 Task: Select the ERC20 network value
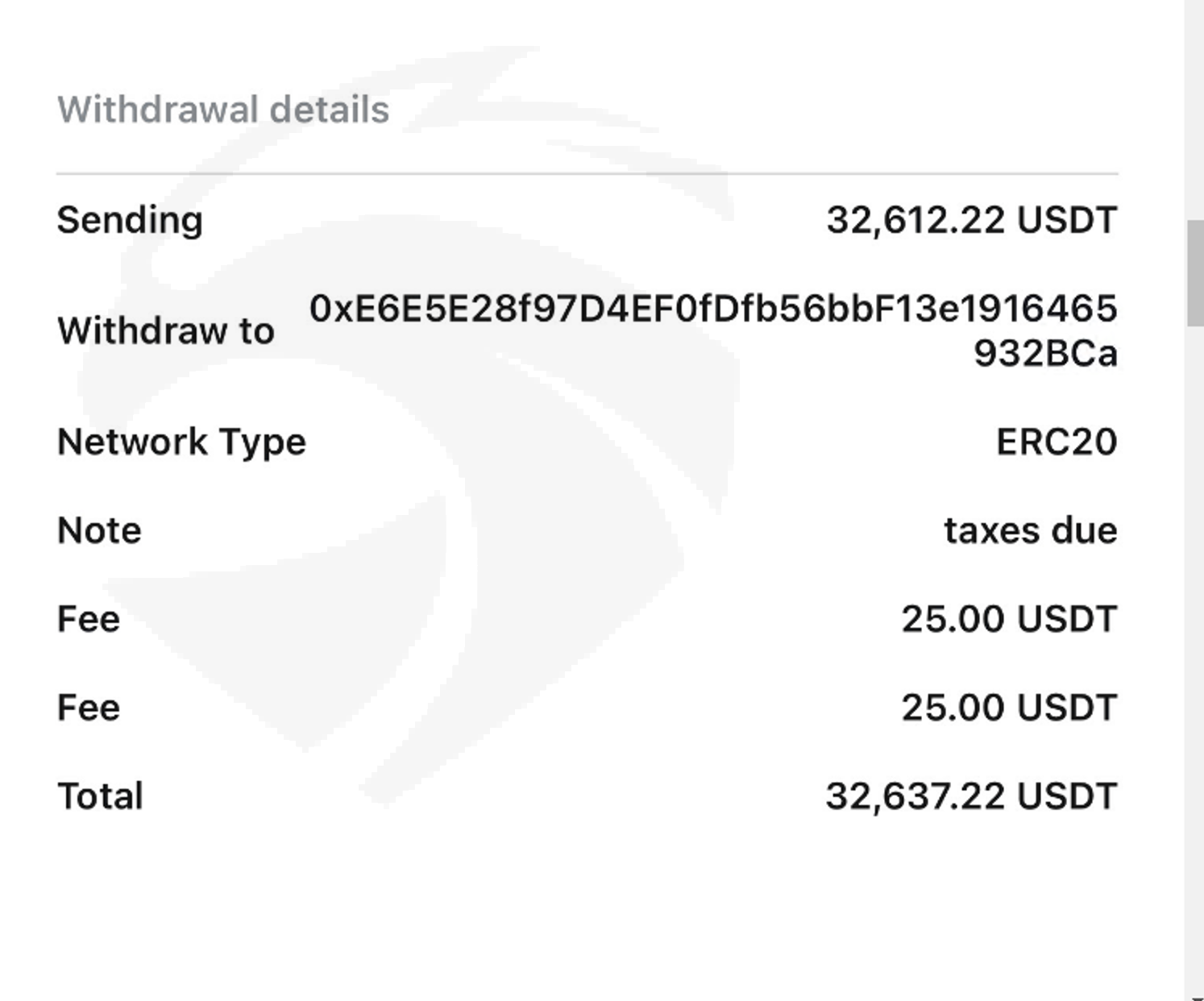click(x=1056, y=442)
